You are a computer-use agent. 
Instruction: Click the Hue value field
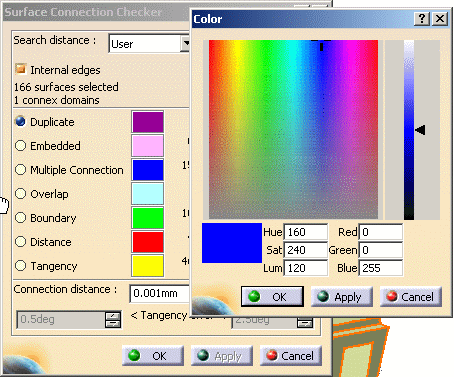(306, 232)
